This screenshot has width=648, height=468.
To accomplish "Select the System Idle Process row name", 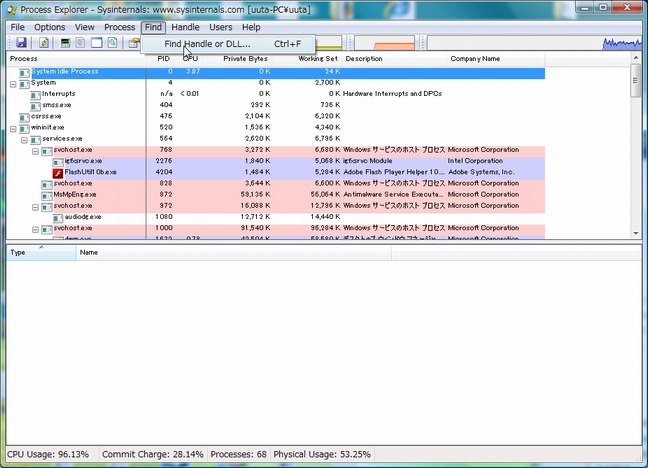I will [65, 72].
